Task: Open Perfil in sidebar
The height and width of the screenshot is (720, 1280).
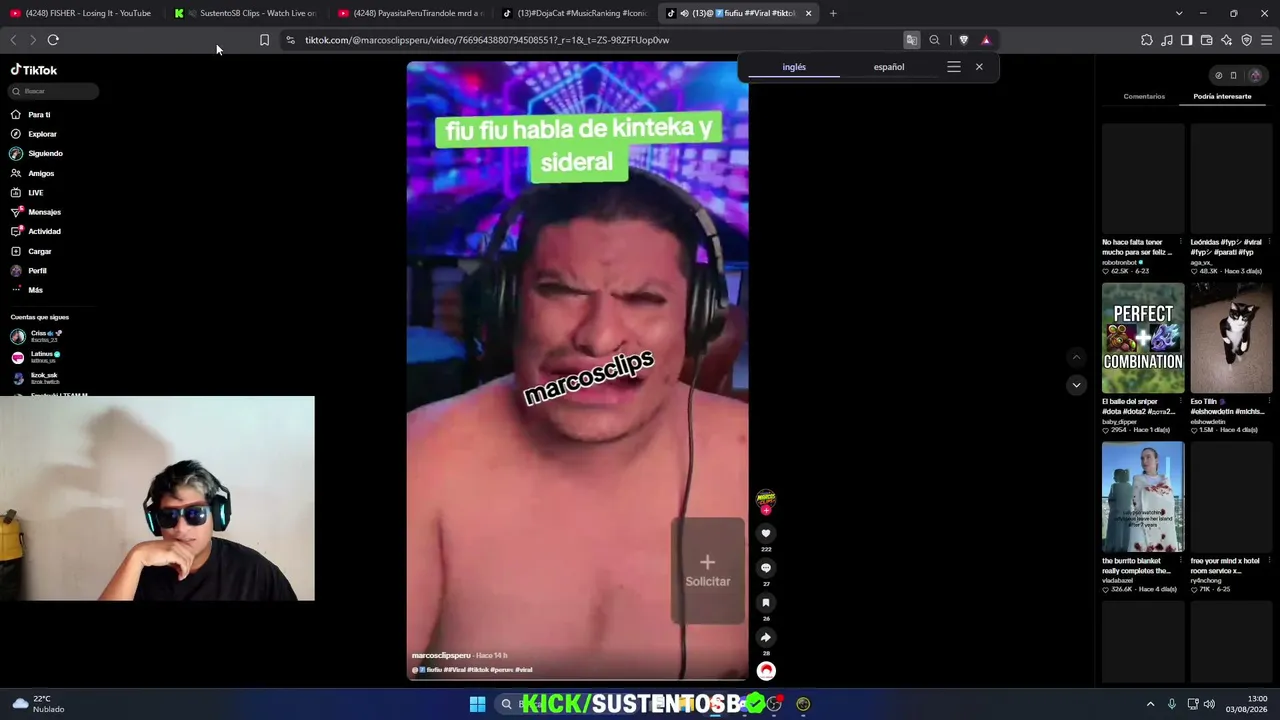Action: click(29, 271)
